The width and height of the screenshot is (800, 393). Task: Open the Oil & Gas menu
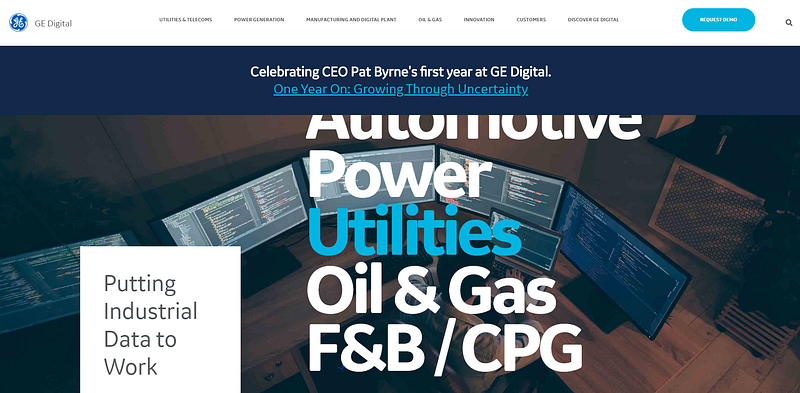click(430, 20)
